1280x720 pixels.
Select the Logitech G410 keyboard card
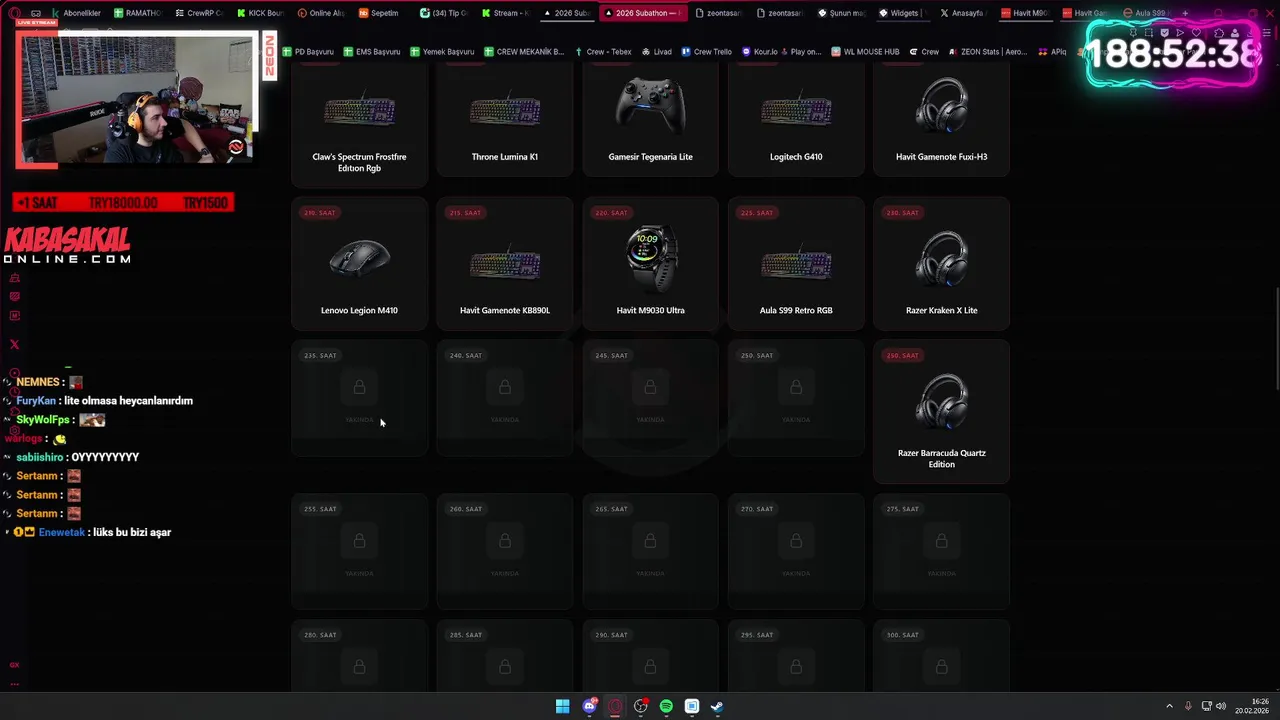click(796, 120)
